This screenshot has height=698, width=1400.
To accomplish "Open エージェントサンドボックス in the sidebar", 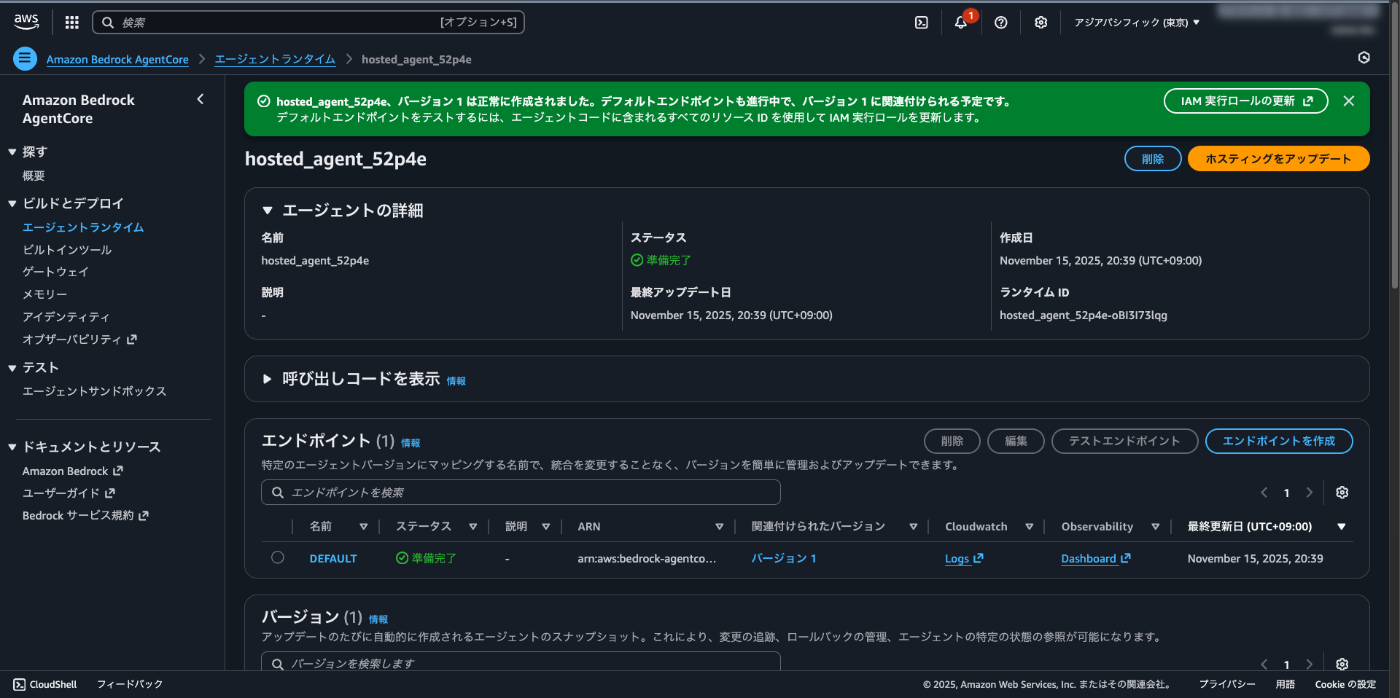I will (94, 391).
